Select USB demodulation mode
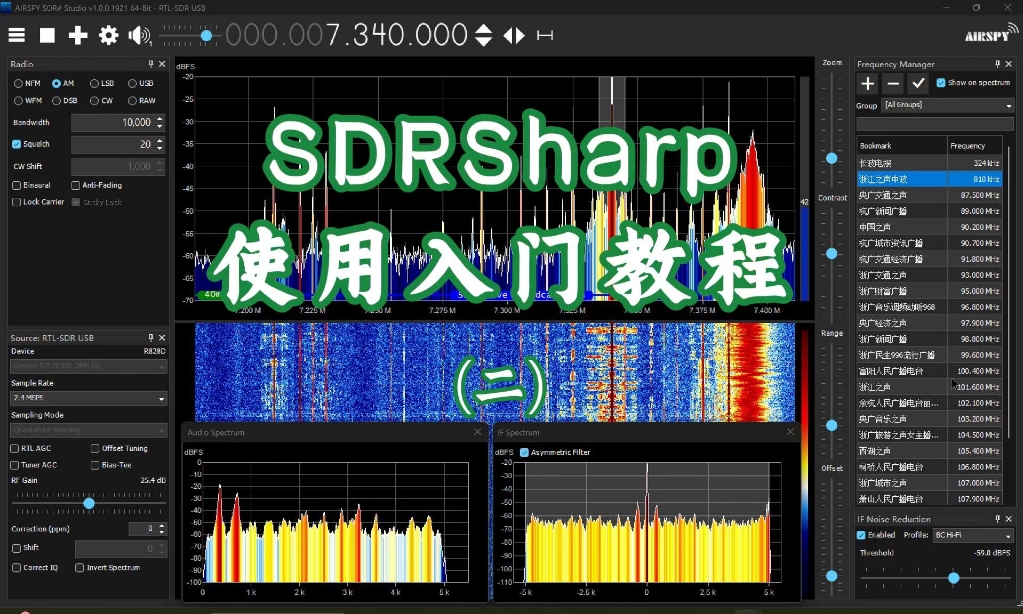This screenshot has height=614, width=1023. pos(132,84)
